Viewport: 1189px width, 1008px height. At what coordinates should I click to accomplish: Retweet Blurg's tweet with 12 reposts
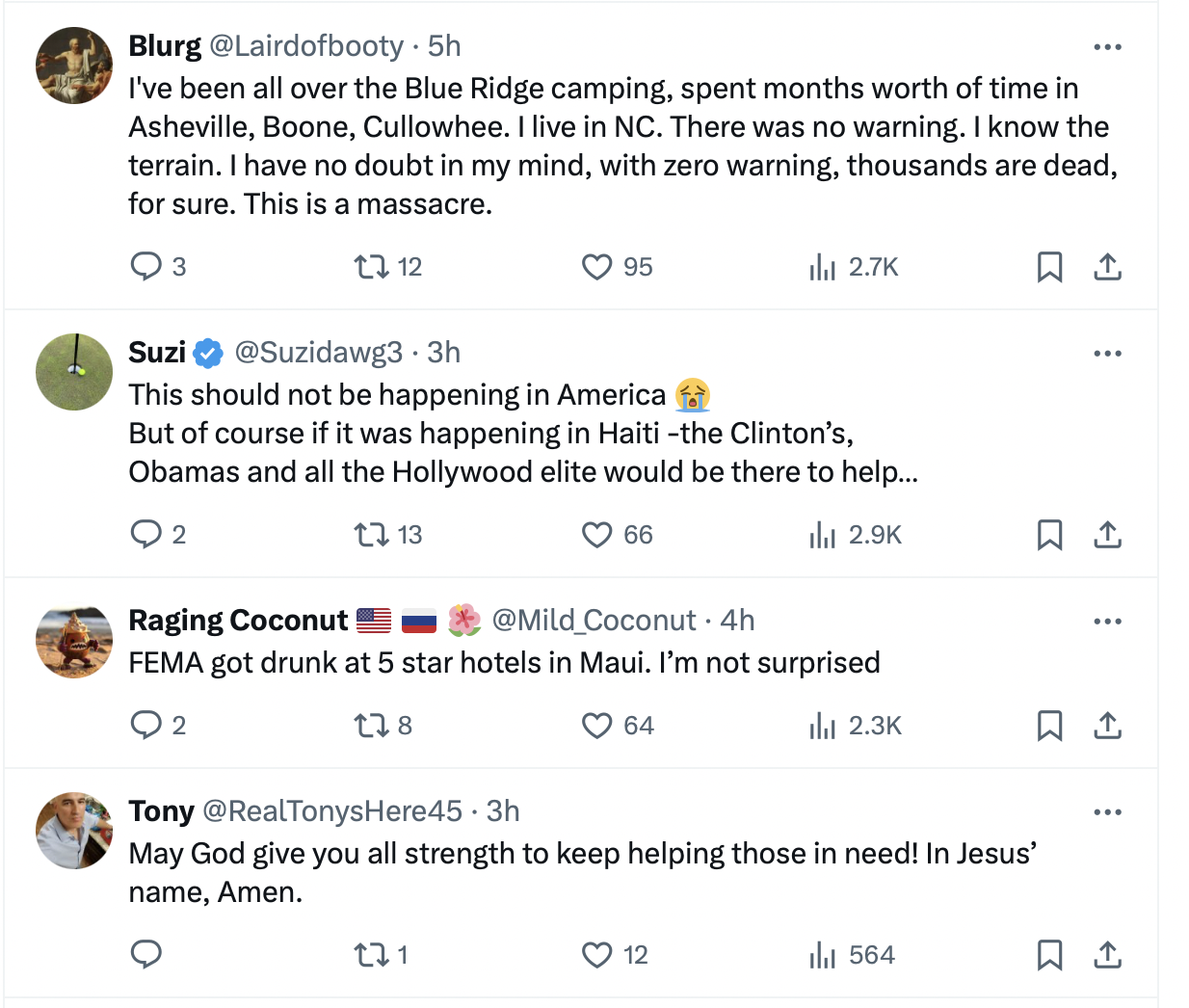(x=371, y=266)
